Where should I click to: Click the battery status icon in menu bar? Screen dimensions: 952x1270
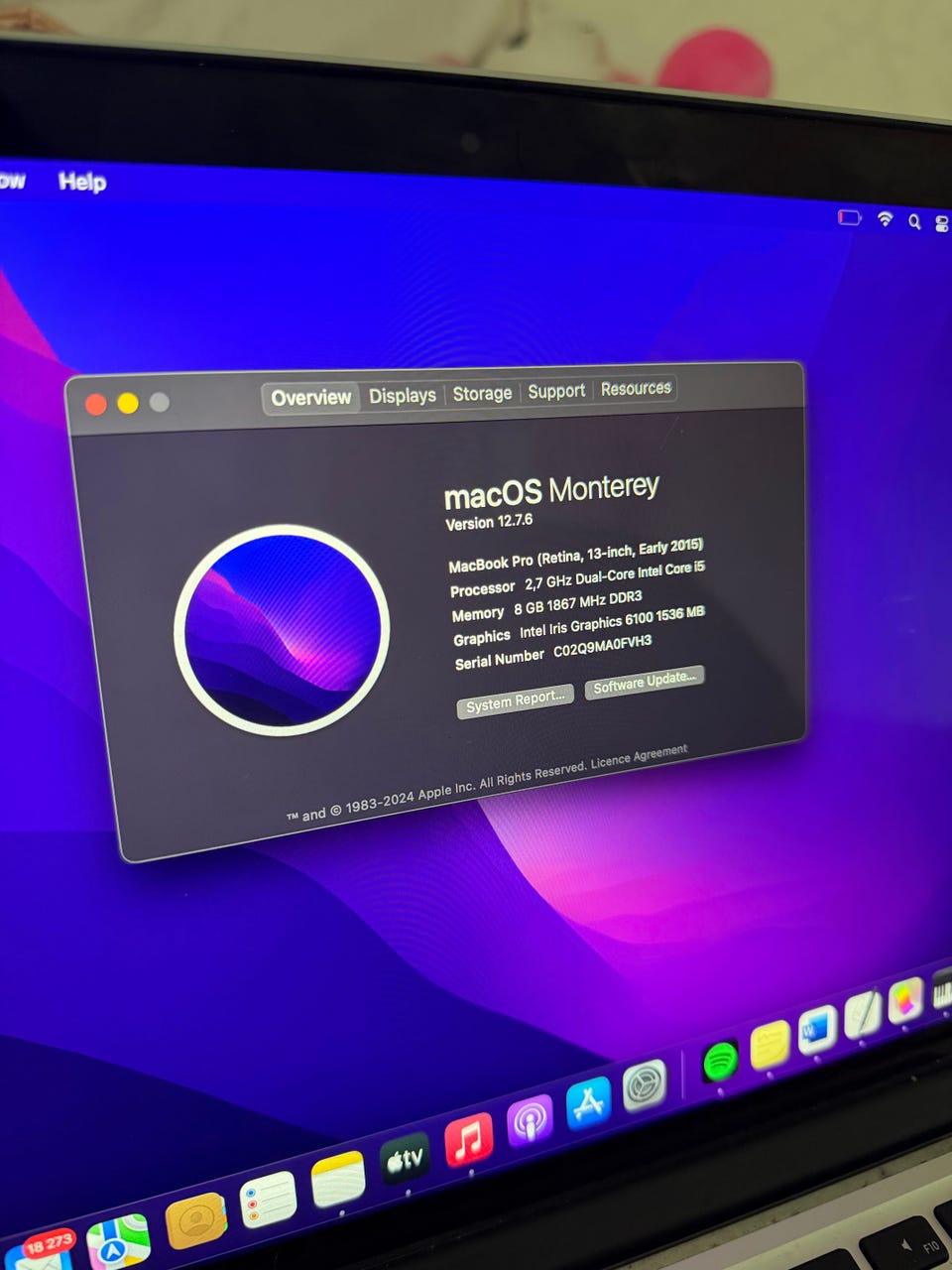[x=850, y=217]
